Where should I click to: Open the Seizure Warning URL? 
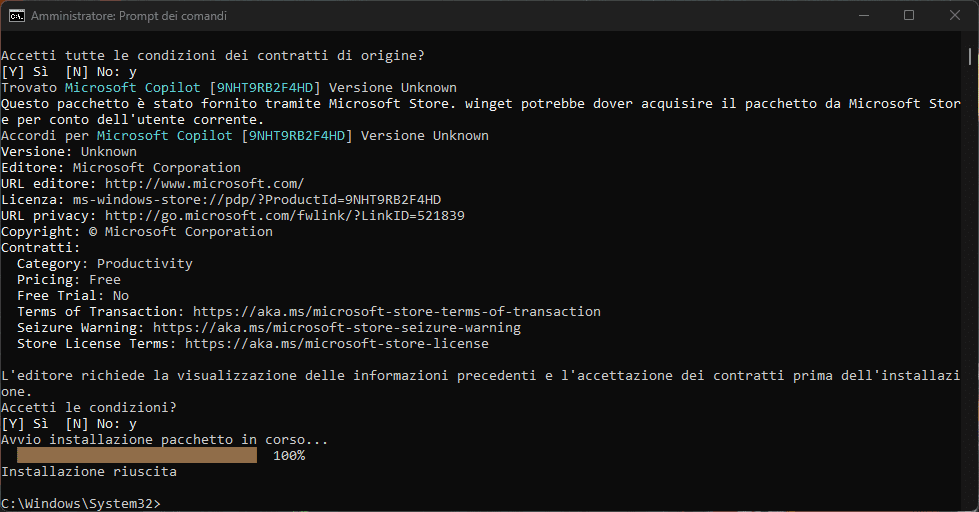click(336, 328)
